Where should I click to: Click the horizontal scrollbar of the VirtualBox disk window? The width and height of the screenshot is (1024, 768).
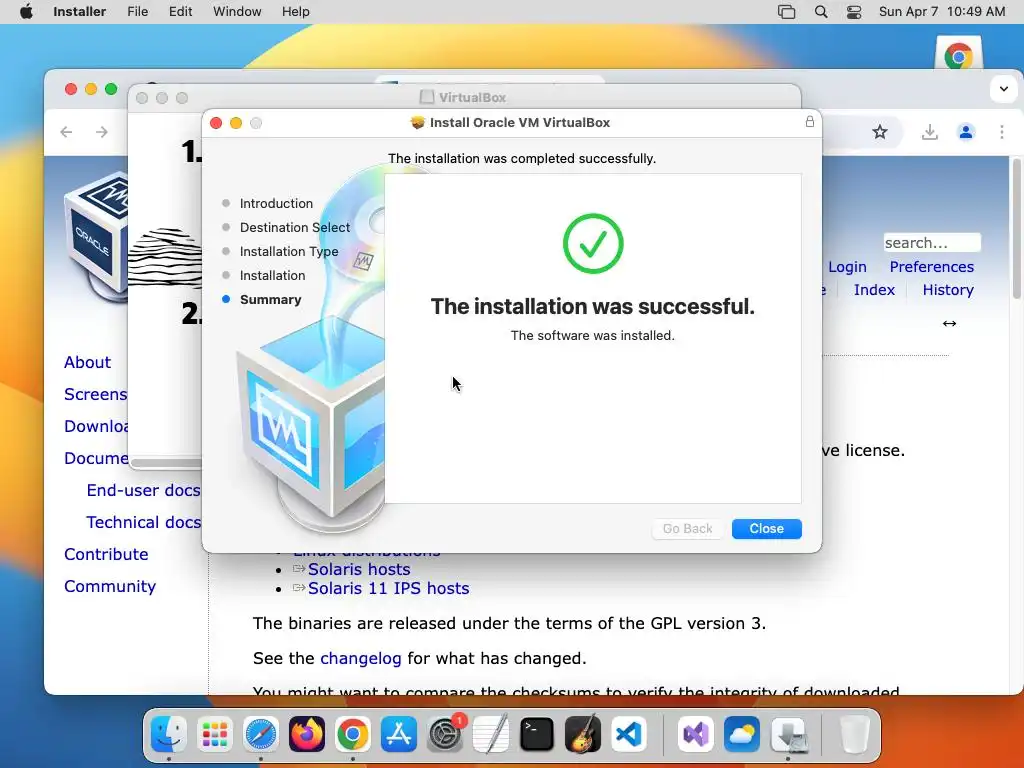click(x=167, y=463)
